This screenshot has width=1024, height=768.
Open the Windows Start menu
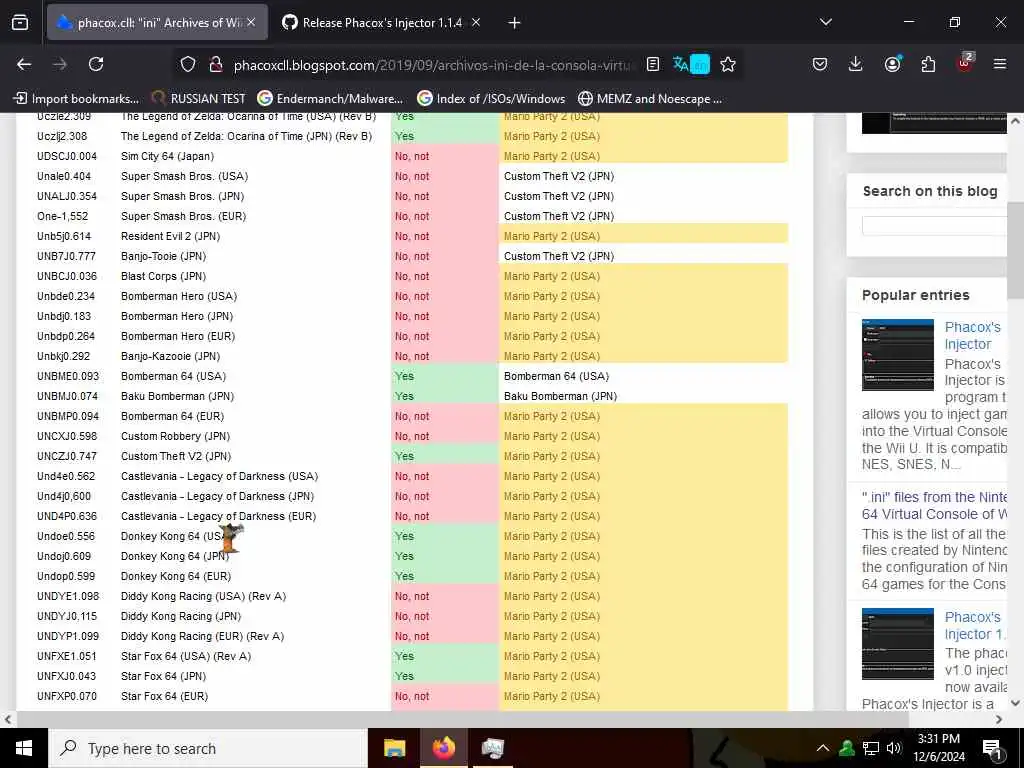(24, 748)
